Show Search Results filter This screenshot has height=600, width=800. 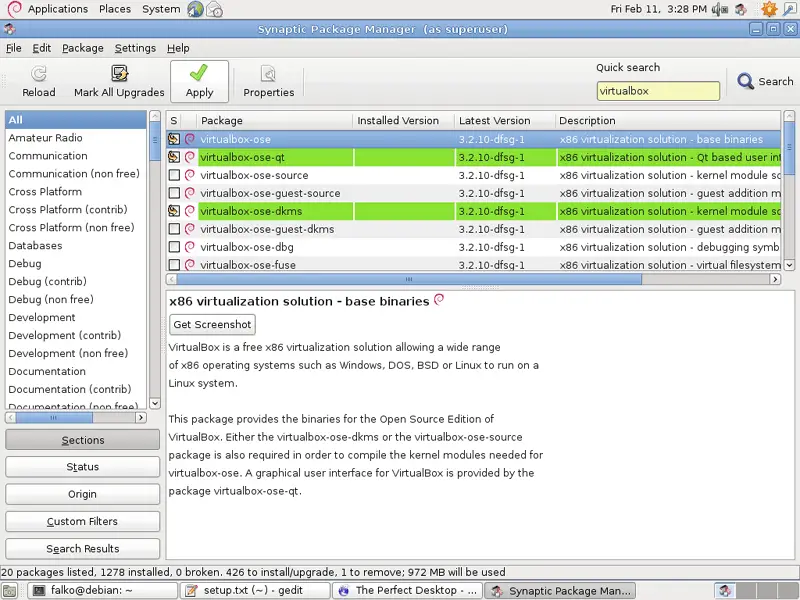point(83,548)
